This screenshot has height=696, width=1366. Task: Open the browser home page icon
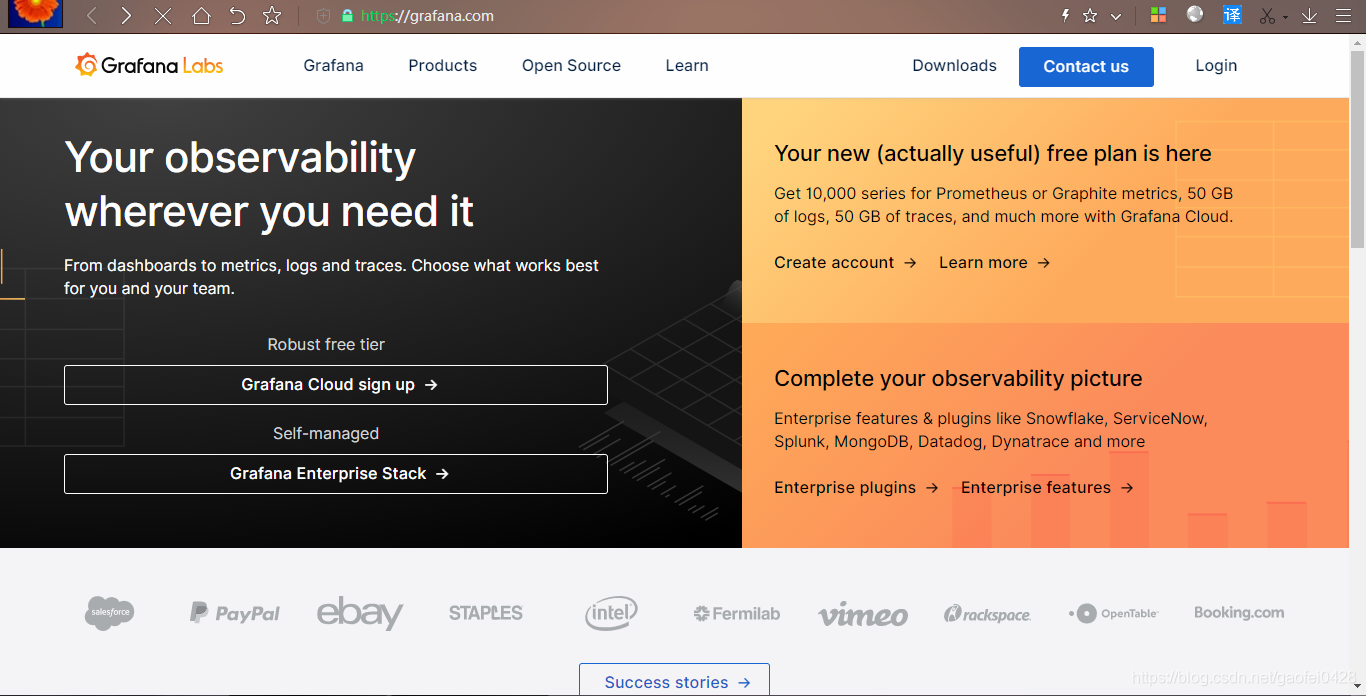pyautogui.click(x=201, y=16)
